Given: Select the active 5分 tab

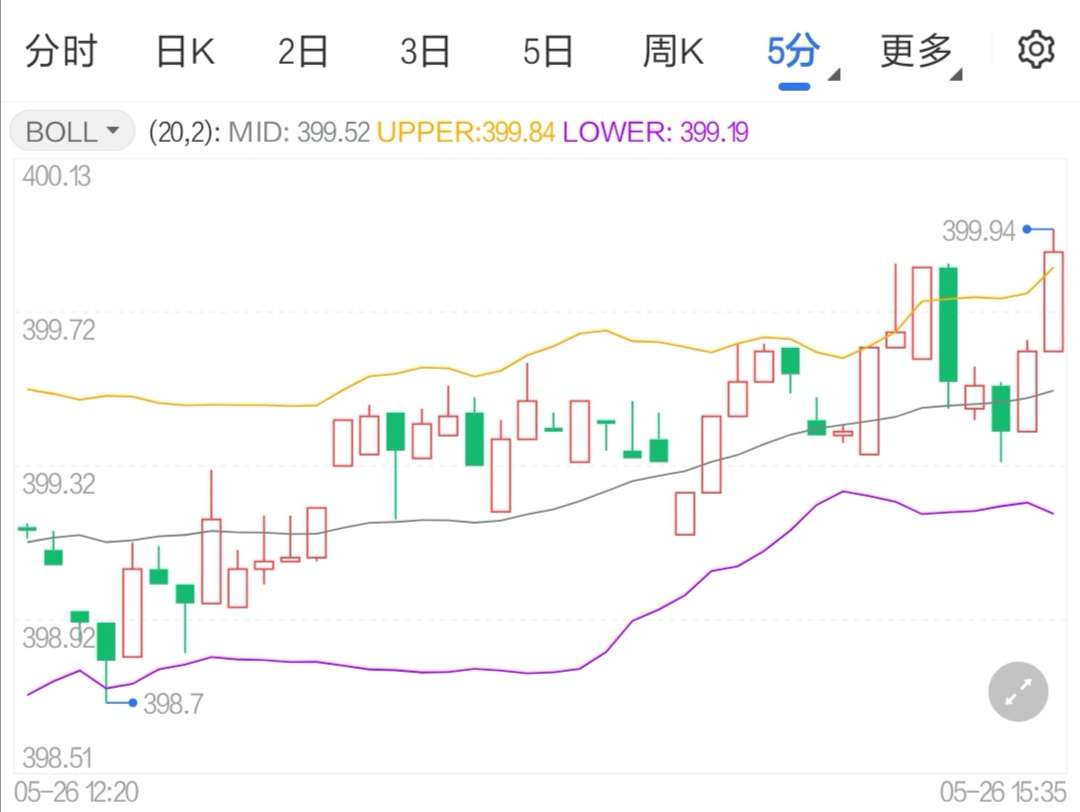Looking at the screenshot, I should [x=793, y=52].
